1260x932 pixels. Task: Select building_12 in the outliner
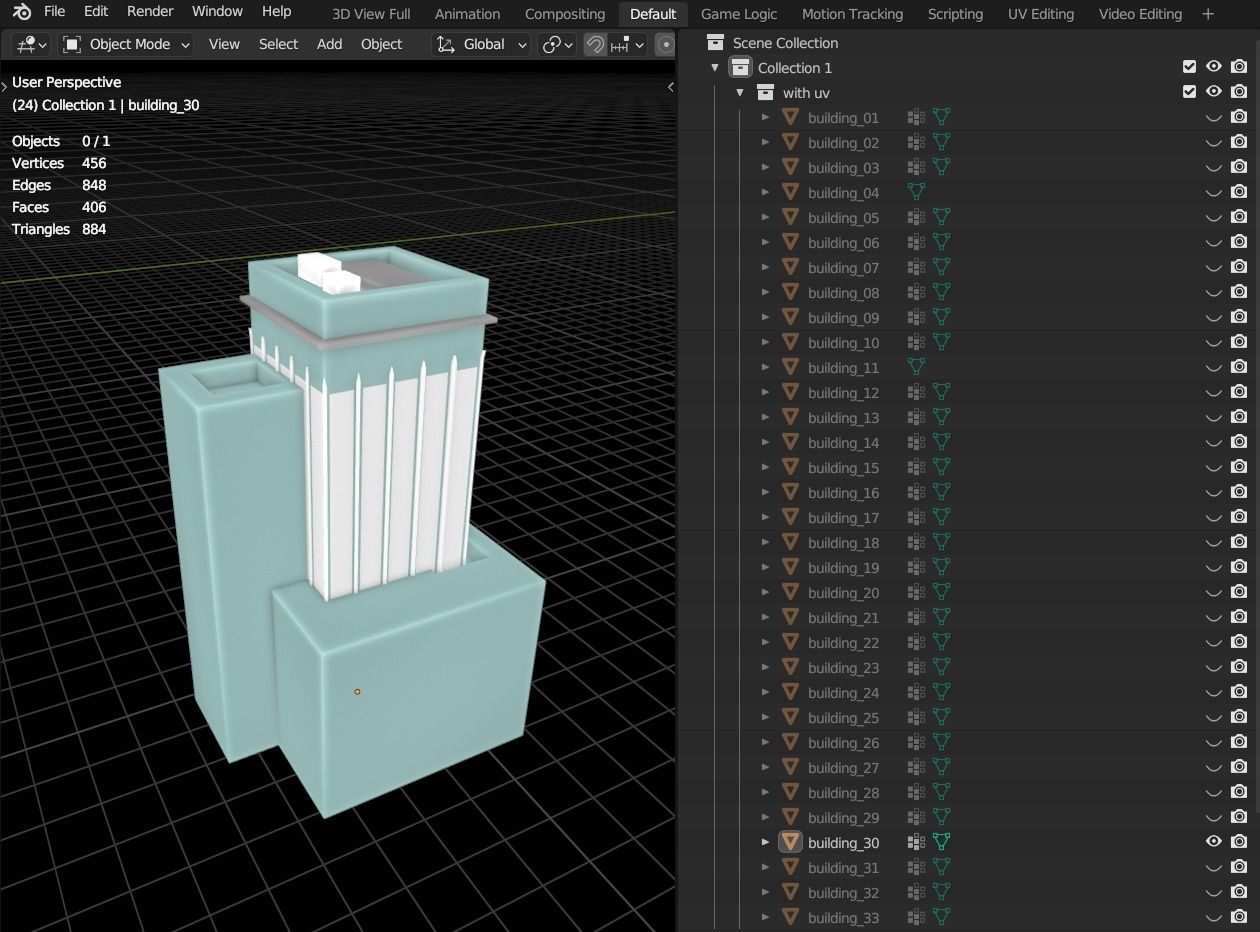click(x=843, y=393)
